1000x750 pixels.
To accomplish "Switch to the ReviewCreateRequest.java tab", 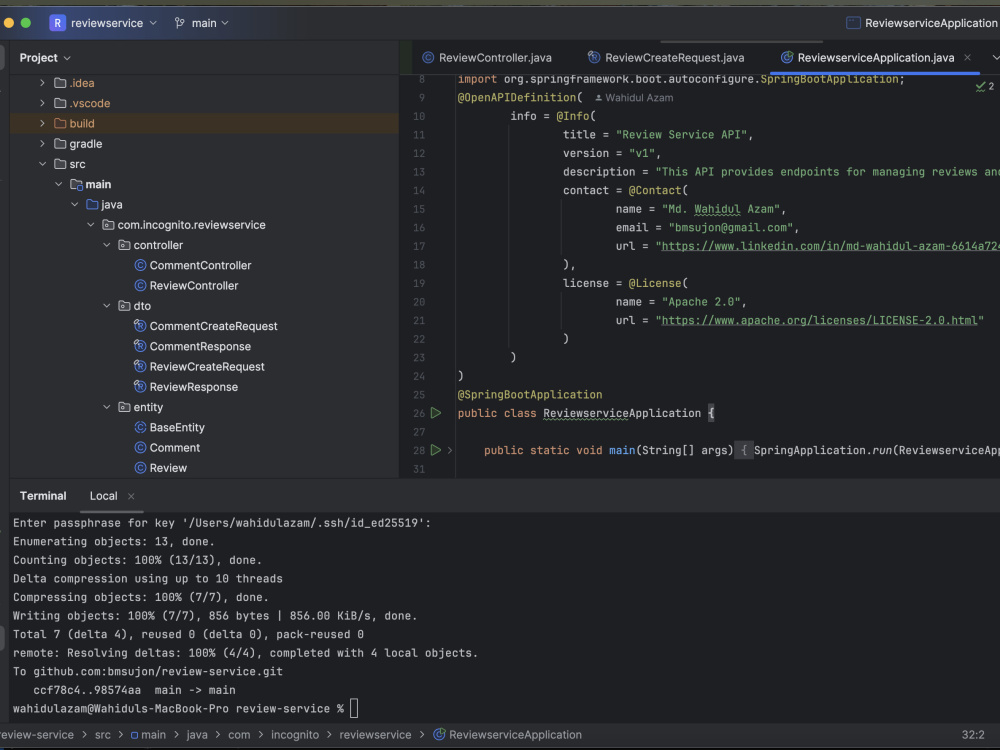I will pos(666,58).
